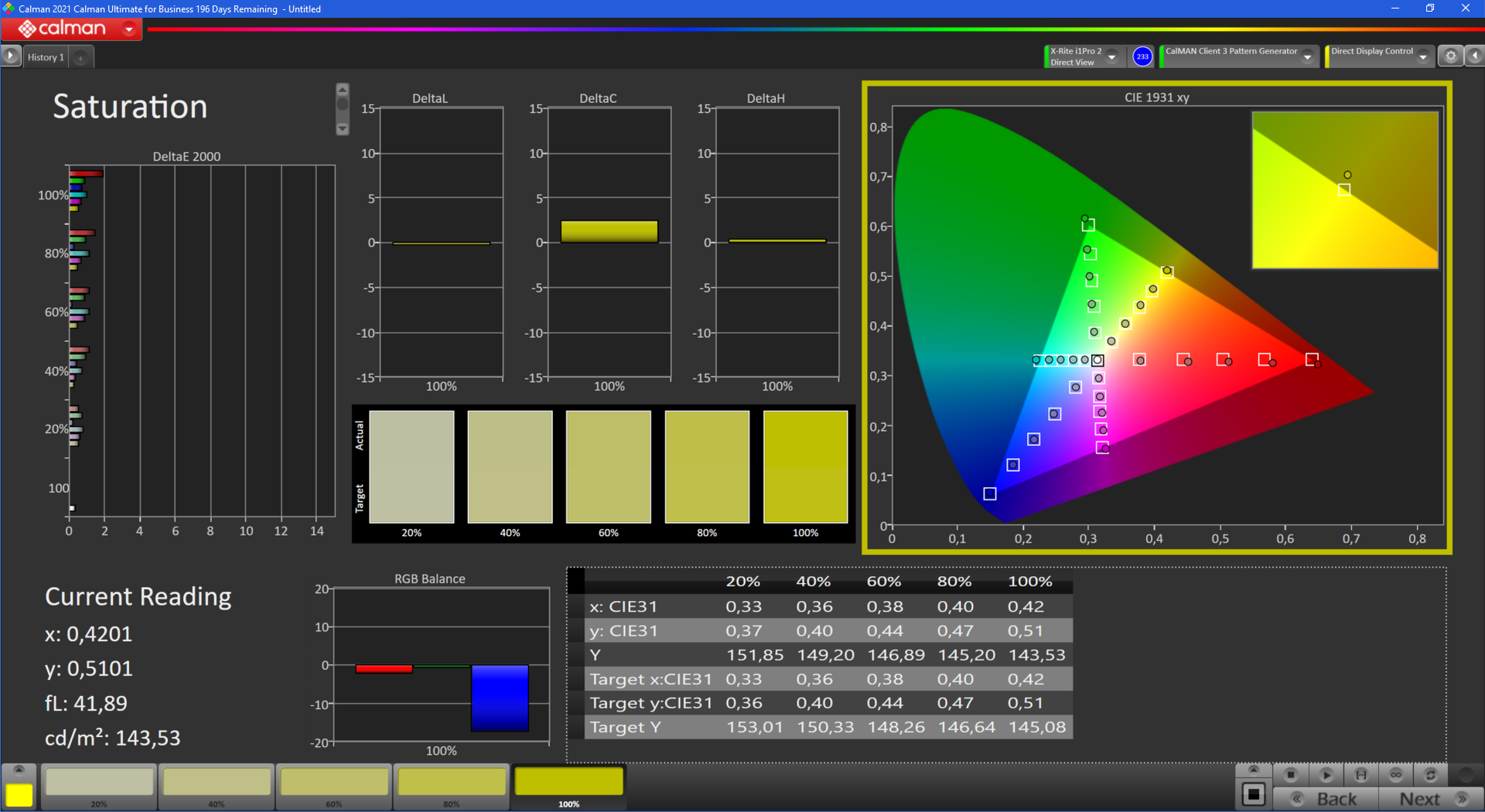This screenshot has width=1485, height=812.
Task: Click the left arrow panel collapse icon
Action: pos(1475,56)
